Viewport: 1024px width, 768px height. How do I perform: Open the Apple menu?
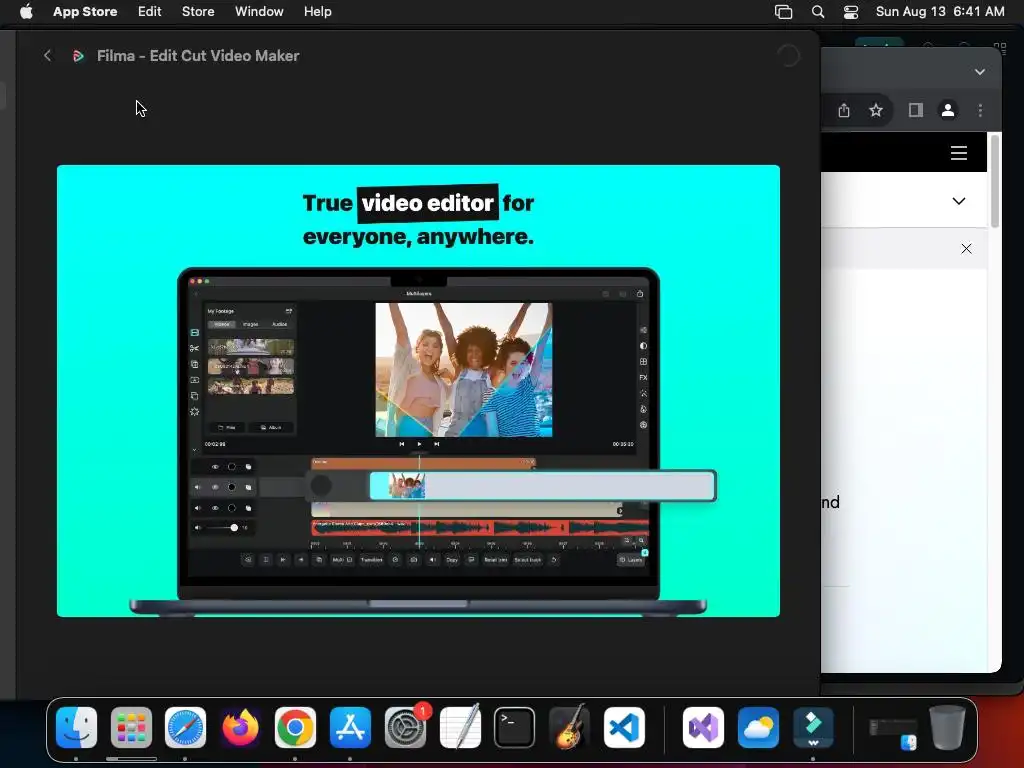(x=26, y=11)
